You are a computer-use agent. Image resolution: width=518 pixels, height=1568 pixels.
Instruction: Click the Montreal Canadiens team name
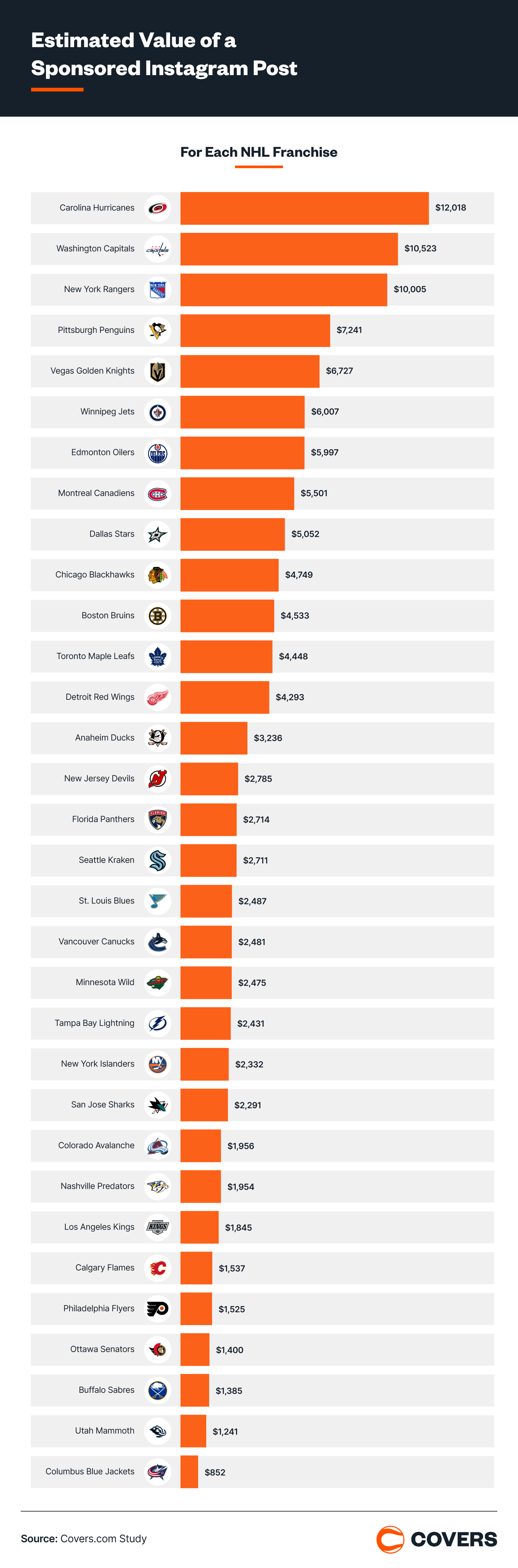pos(96,494)
